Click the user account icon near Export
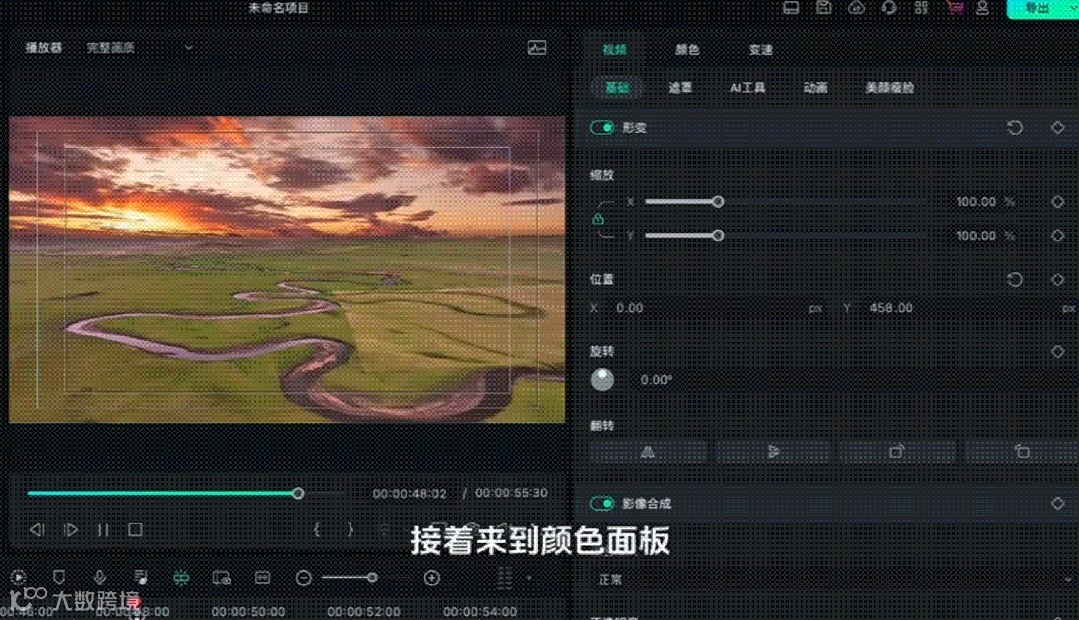Viewport: 1079px width, 620px height. pos(983,8)
